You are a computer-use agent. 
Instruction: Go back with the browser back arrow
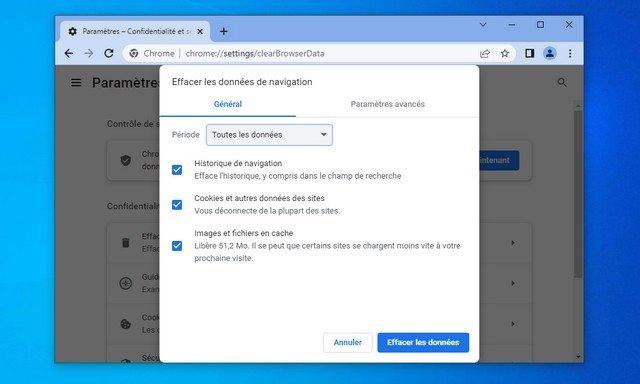[x=69, y=53]
